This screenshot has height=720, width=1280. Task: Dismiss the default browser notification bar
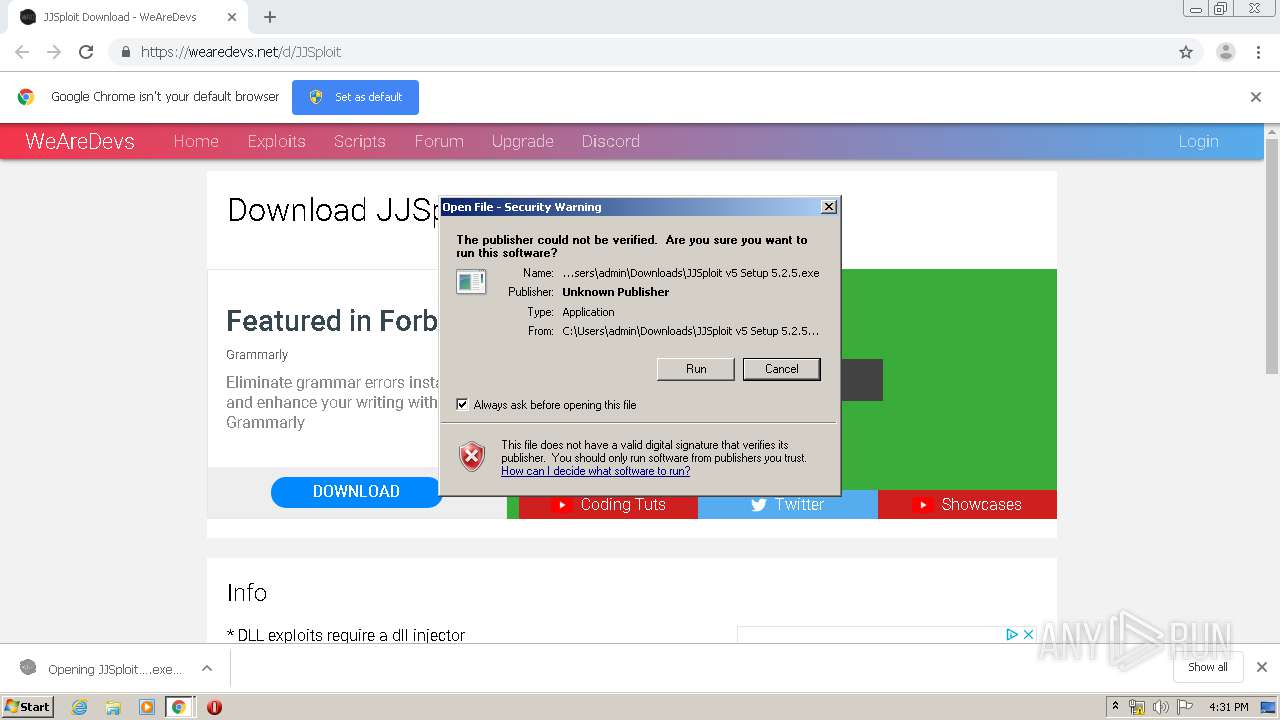point(1255,97)
